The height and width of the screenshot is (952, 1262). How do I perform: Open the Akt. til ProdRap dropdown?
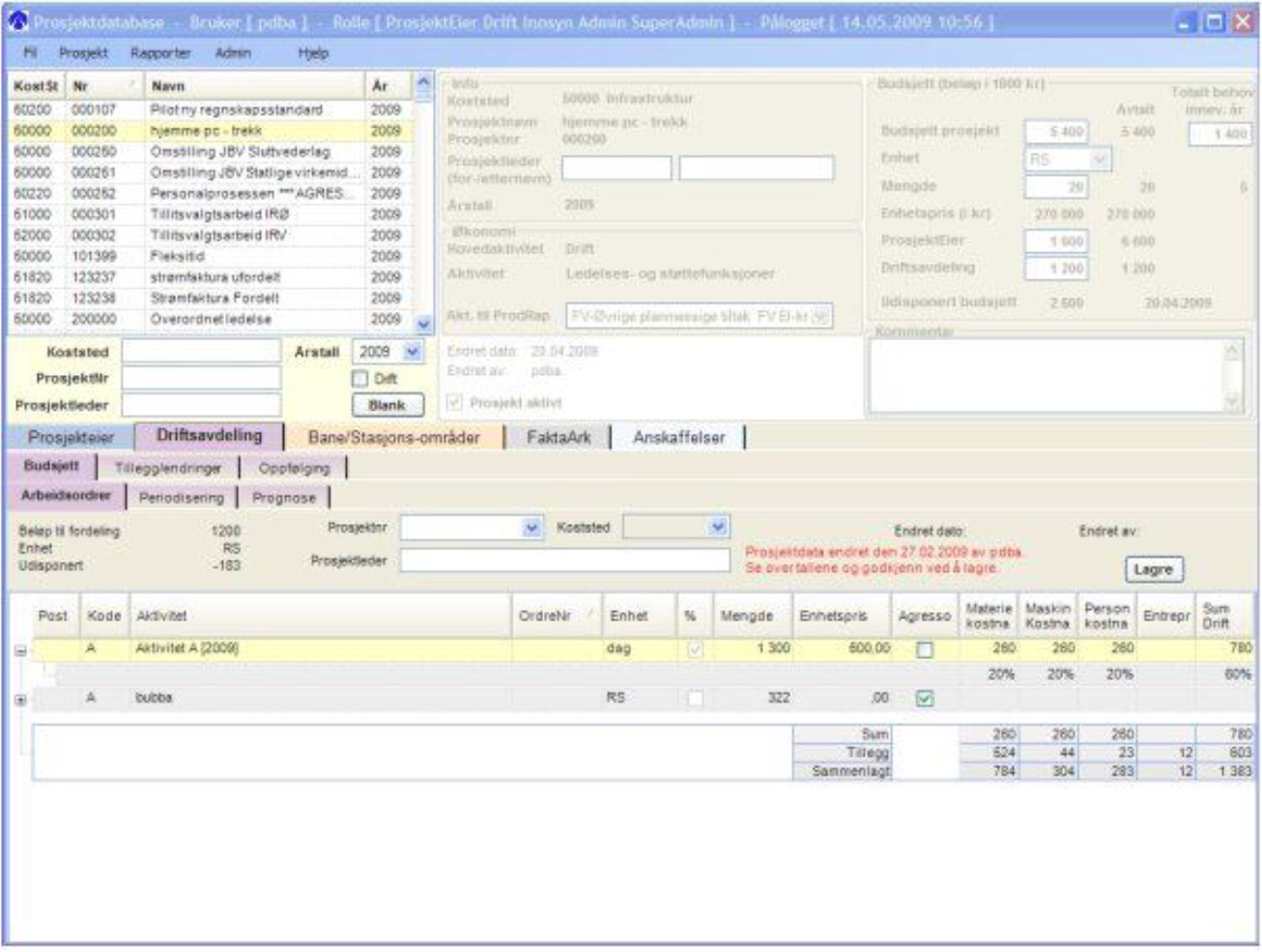click(x=821, y=316)
